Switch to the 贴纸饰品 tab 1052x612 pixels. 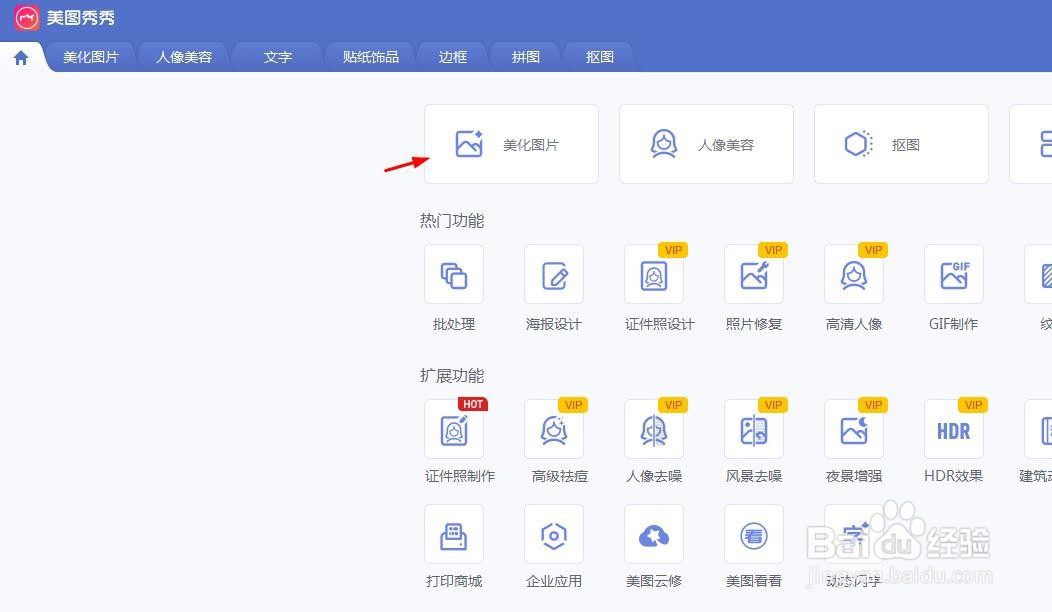368,57
